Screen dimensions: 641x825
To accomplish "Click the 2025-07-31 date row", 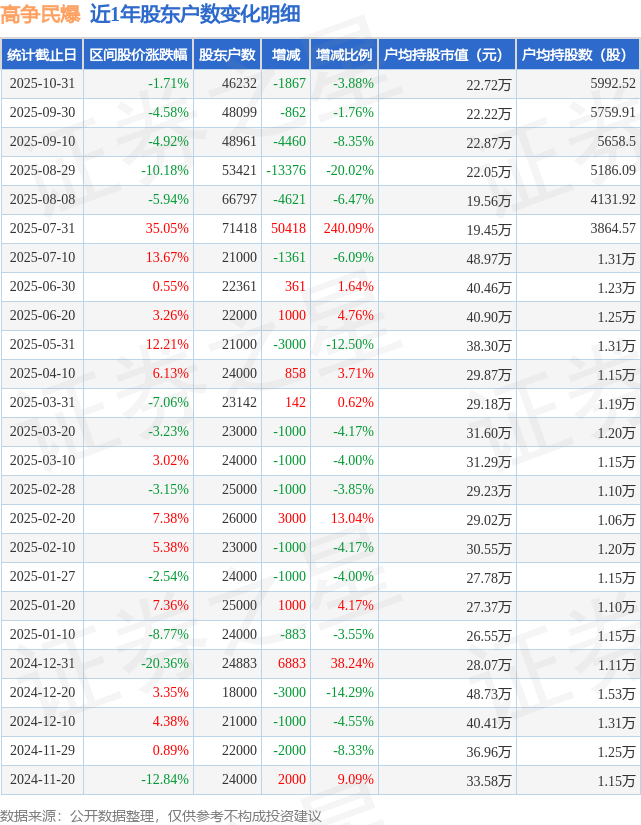I will click(x=42, y=229).
